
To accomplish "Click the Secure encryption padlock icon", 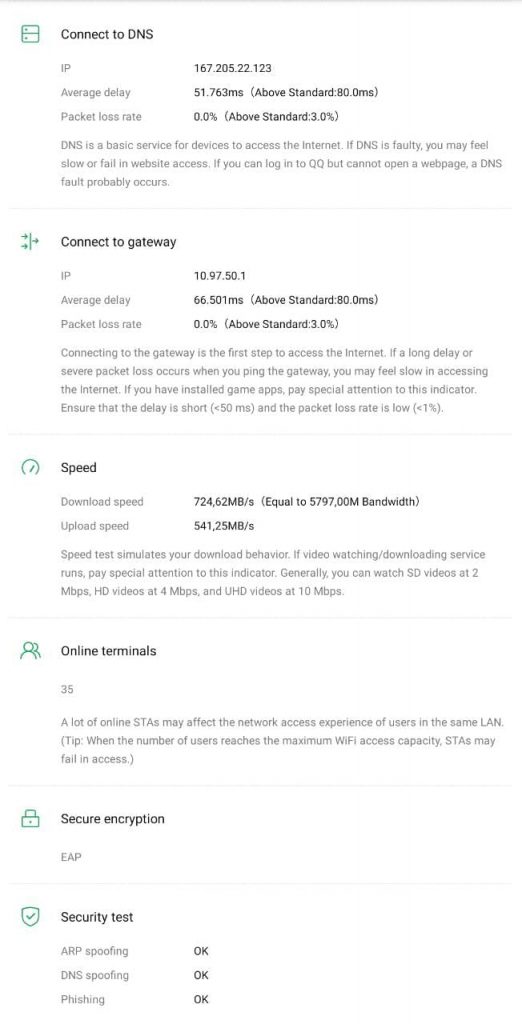I will point(30,818).
